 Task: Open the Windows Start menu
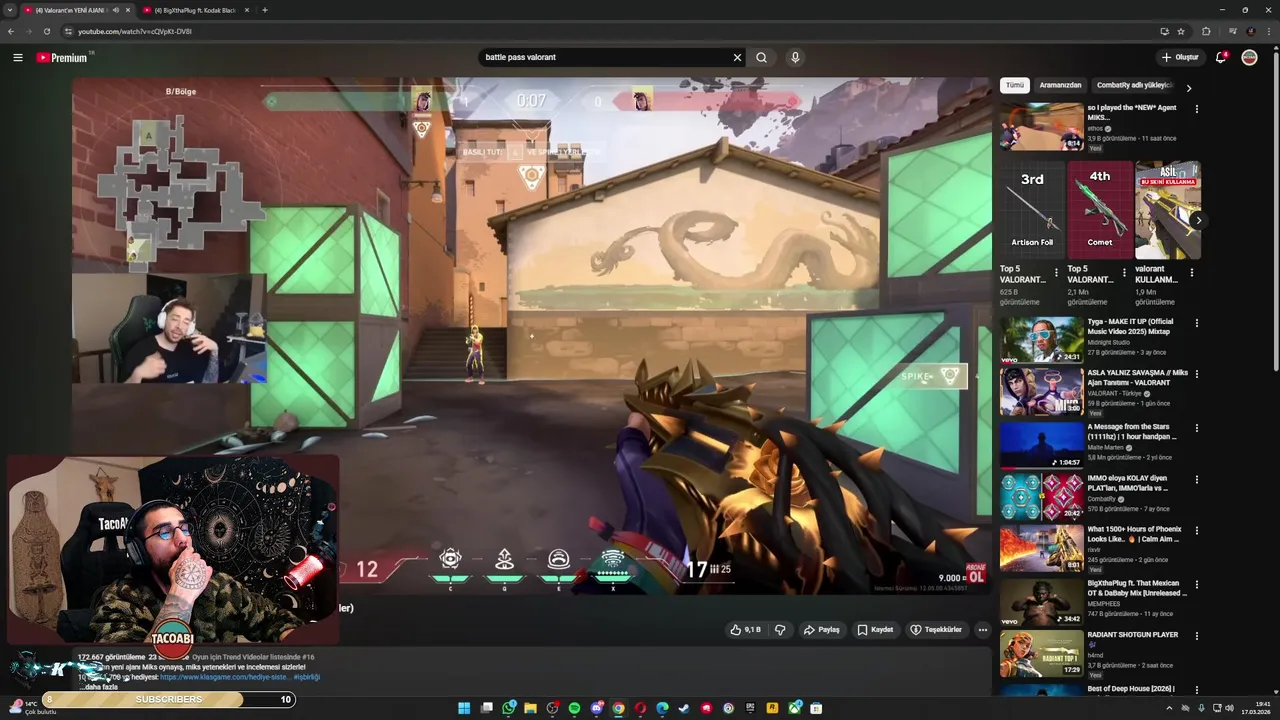[464, 708]
